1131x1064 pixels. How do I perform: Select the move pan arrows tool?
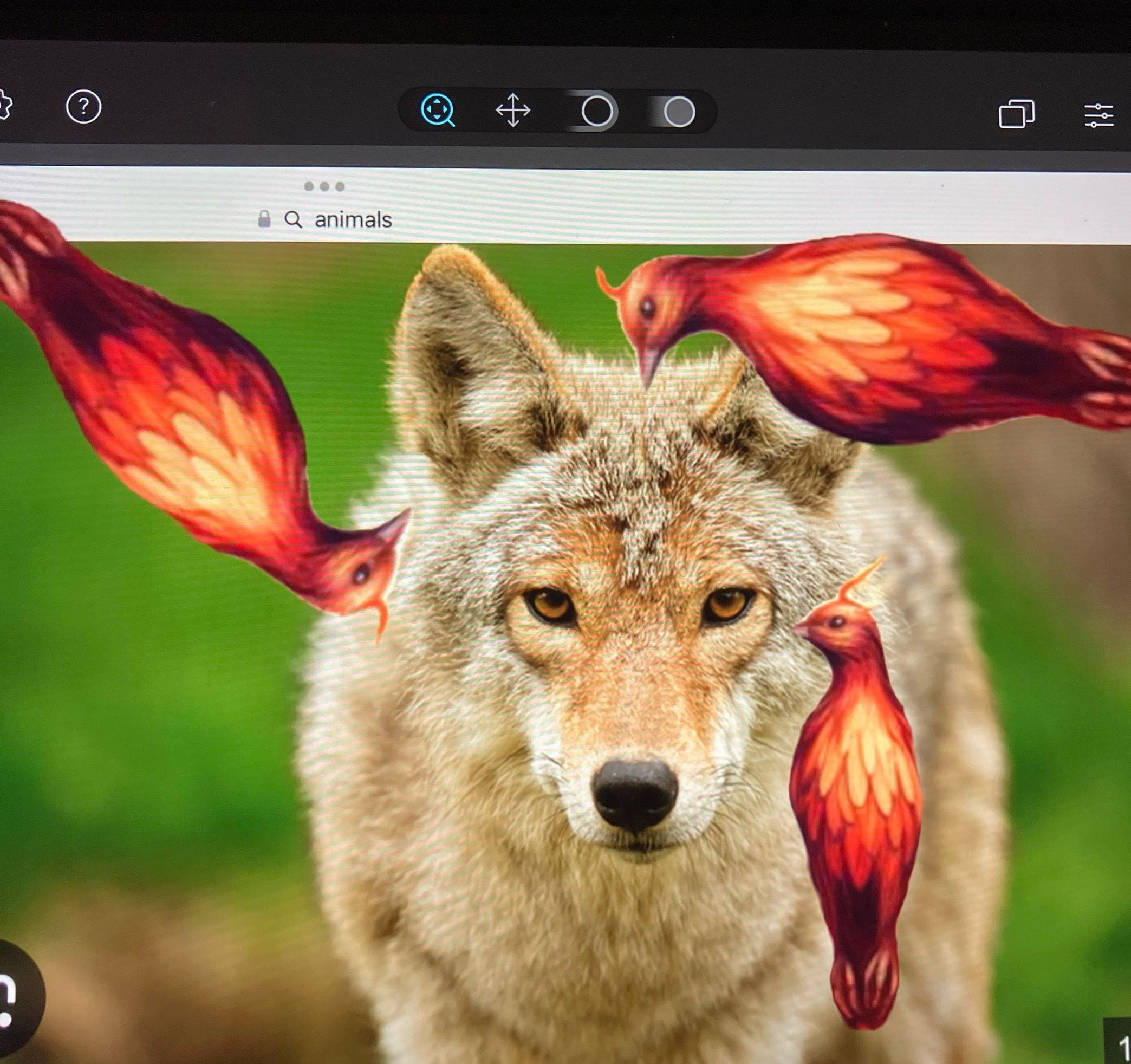[x=512, y=110]
